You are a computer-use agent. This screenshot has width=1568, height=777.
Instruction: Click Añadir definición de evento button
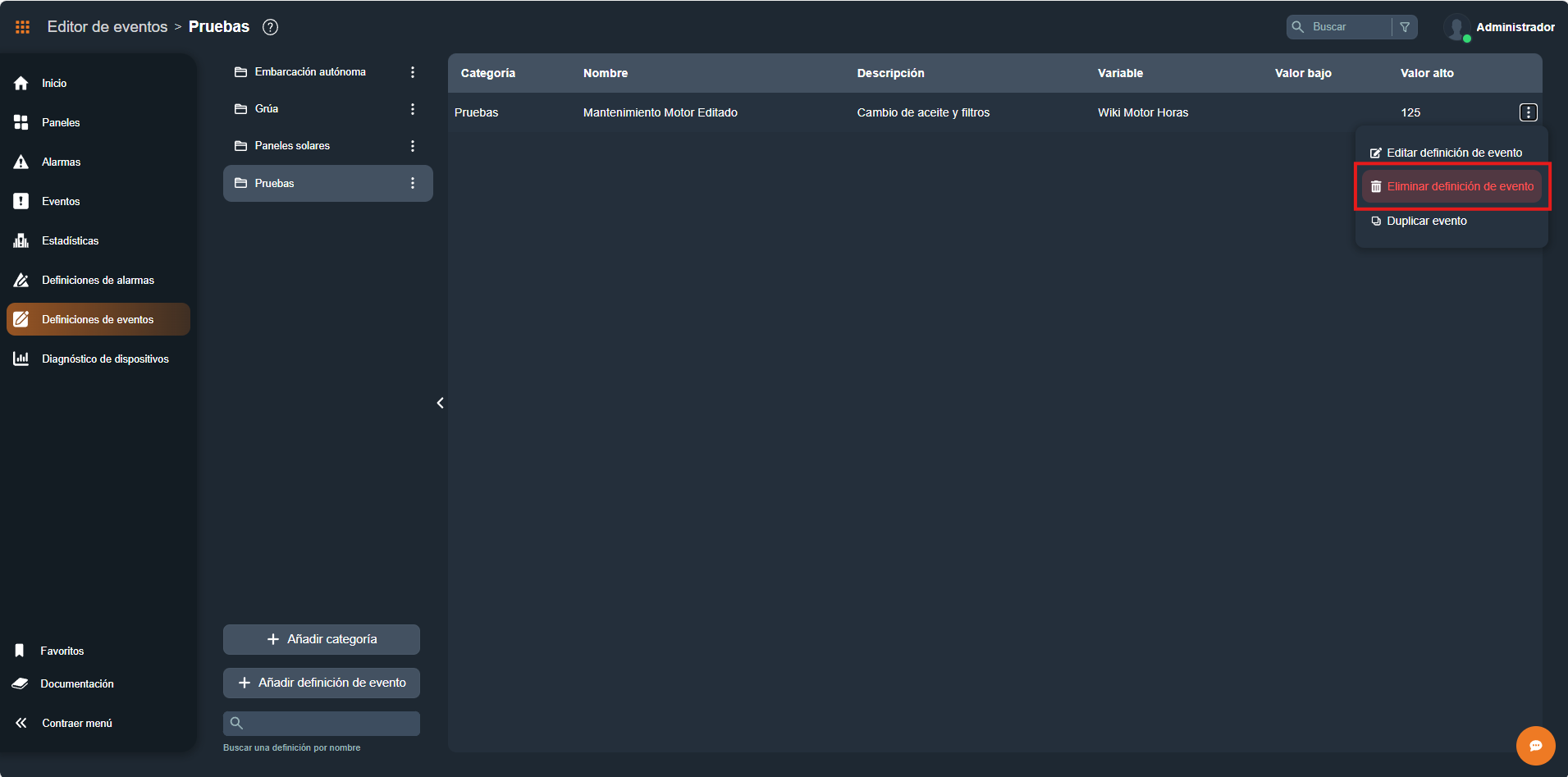pyautogui.click(x=322, y=683)
